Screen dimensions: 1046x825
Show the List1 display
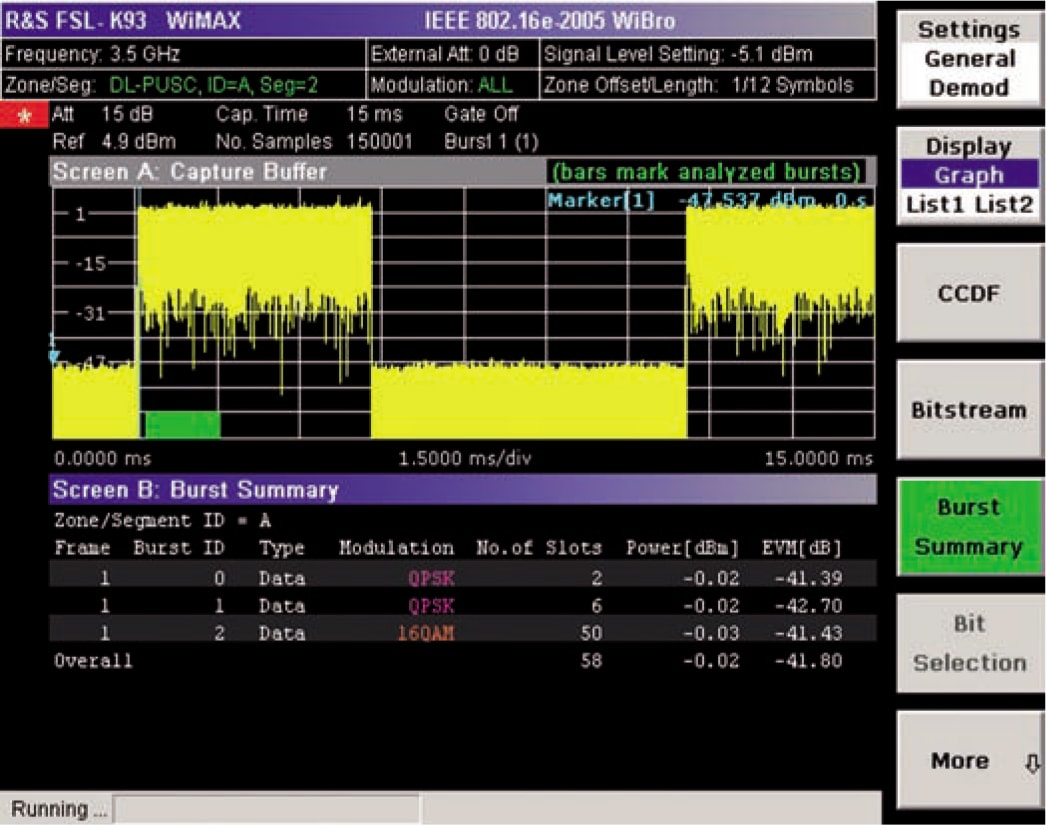pyautogui.click(x=935, y=205)
